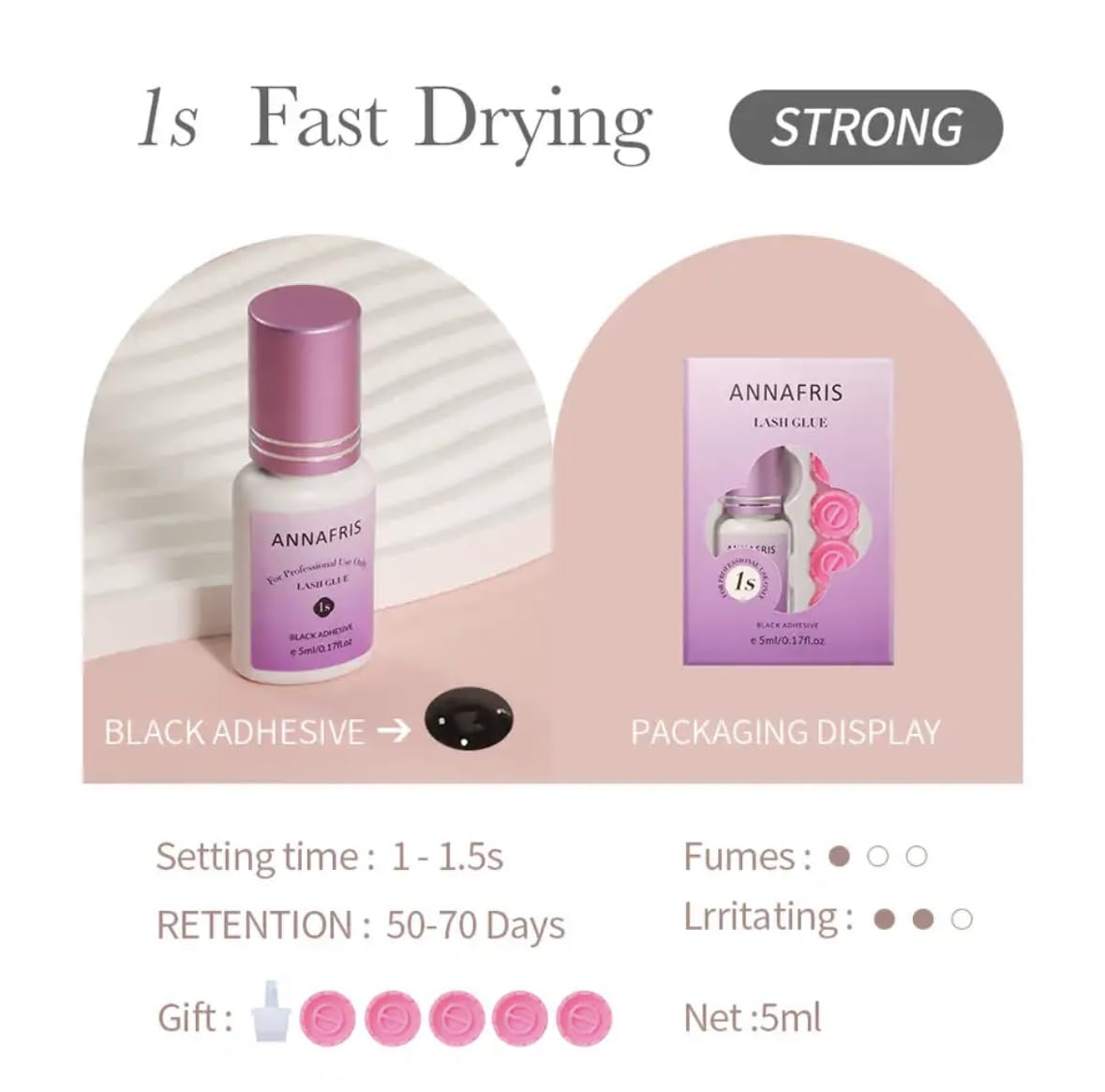The width and height of the screenshot is (1105, 1092).
Task: Click the '1s Fast Drying' heading
Action: [395, 121]
